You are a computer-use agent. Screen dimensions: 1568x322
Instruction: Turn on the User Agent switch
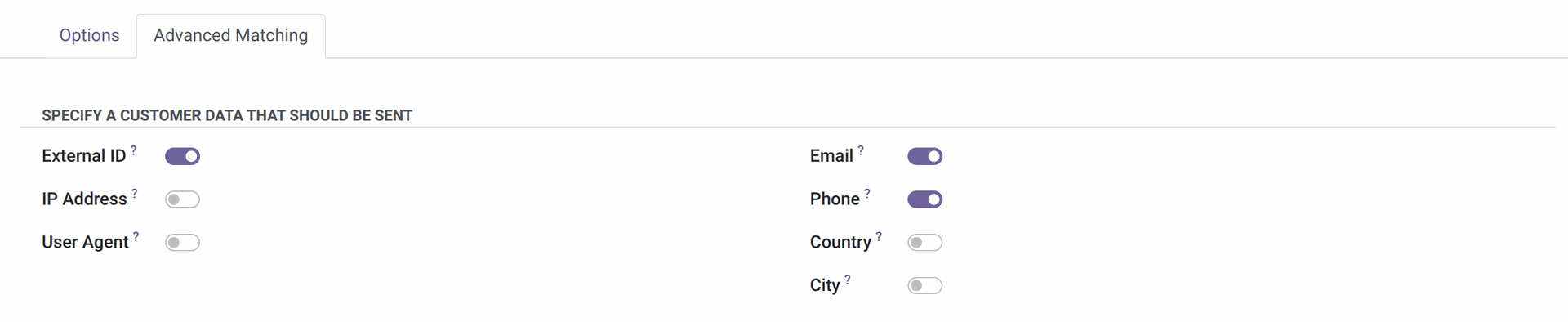(x=182, y=243)
